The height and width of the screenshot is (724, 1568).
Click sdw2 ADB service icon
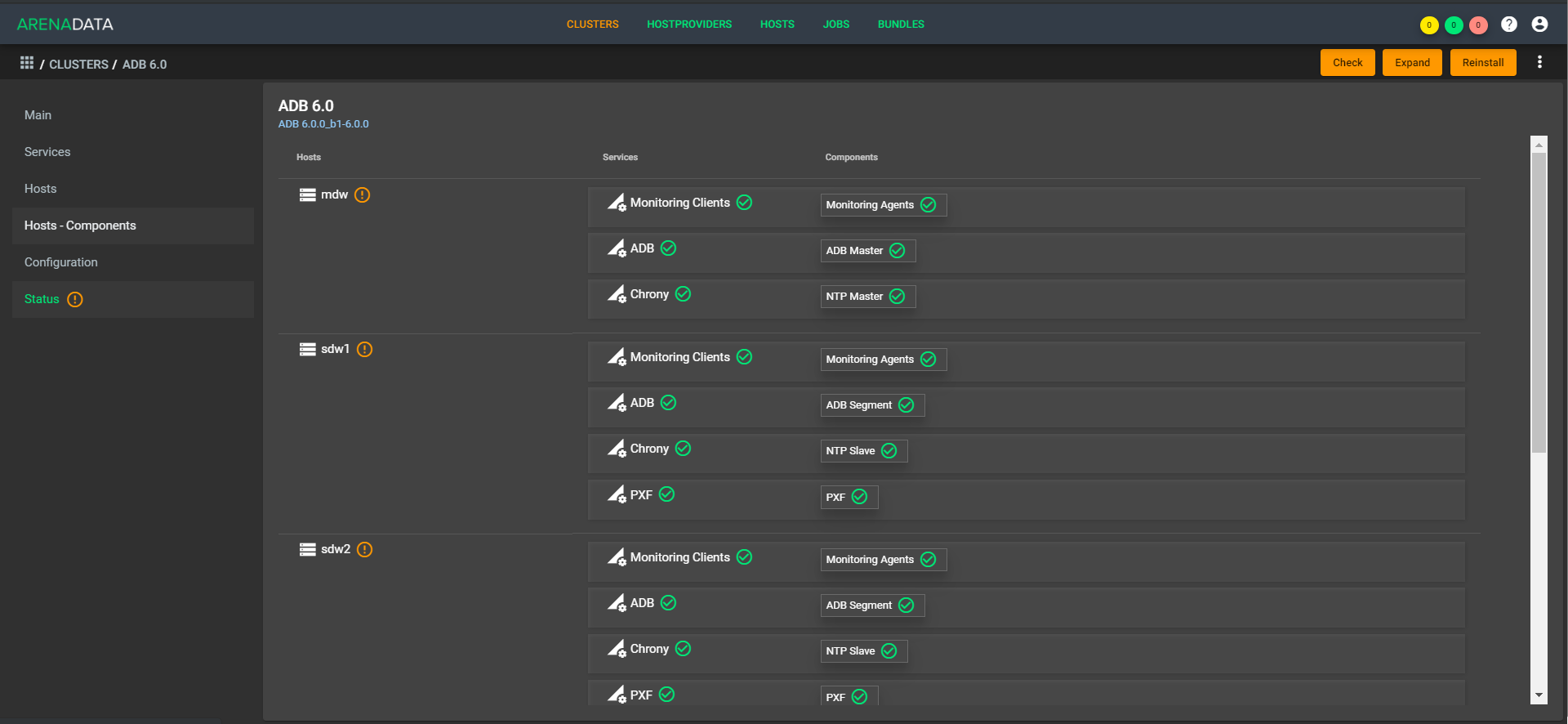[617, 603]
